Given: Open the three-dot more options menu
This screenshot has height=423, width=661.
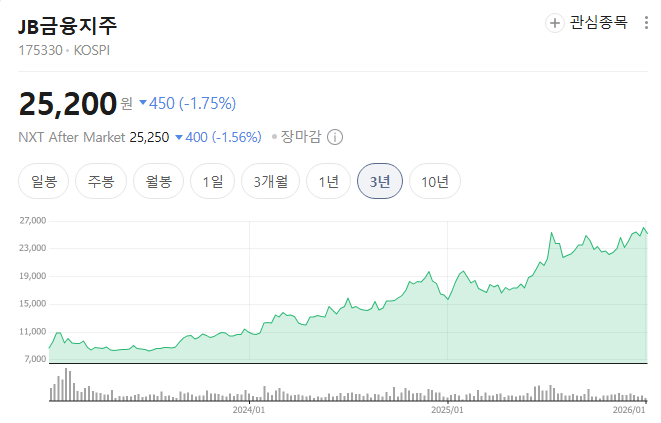Looking at the screenshot, I should click(x=646, y=22).
